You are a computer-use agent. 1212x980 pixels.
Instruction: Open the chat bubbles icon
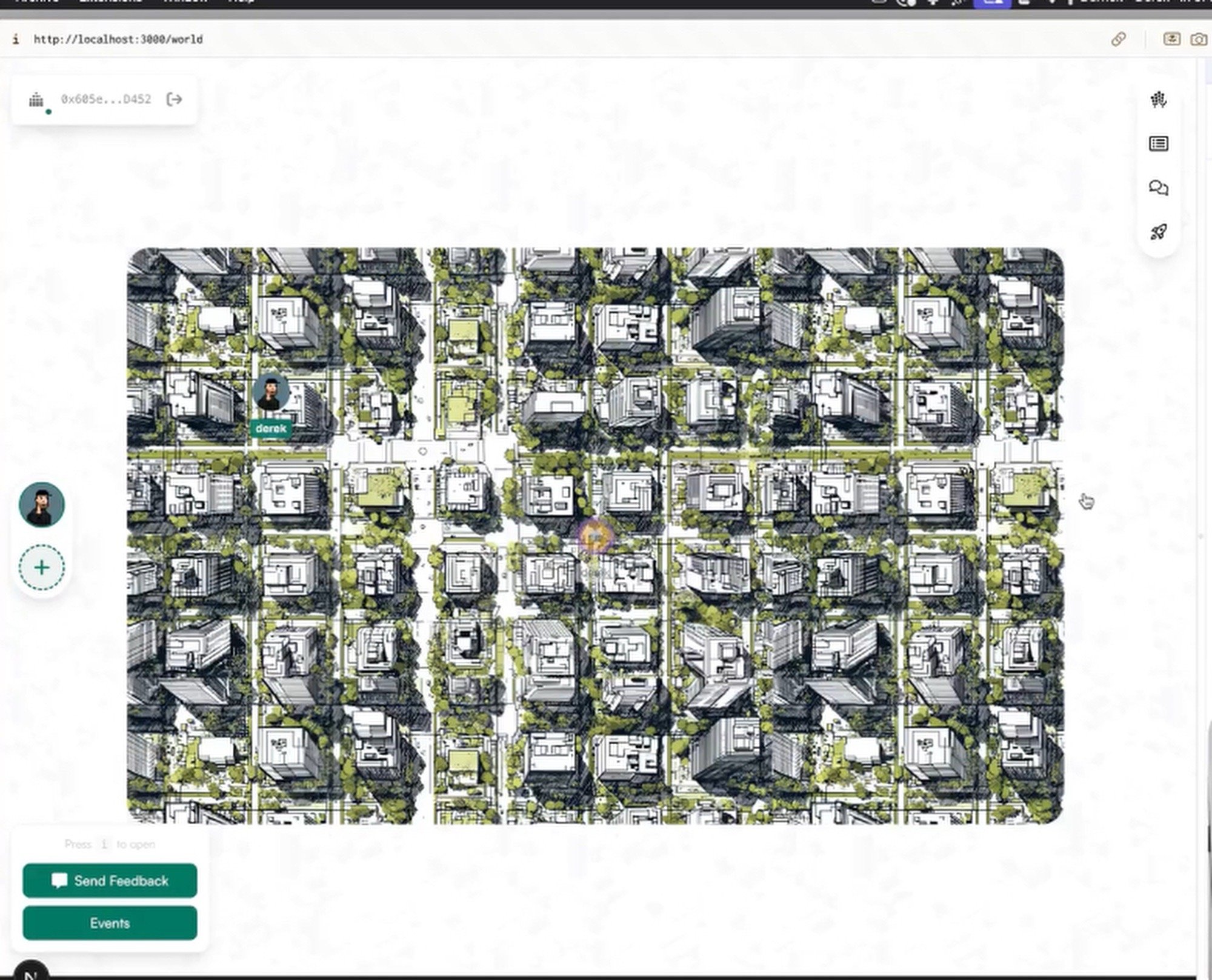1158,188
